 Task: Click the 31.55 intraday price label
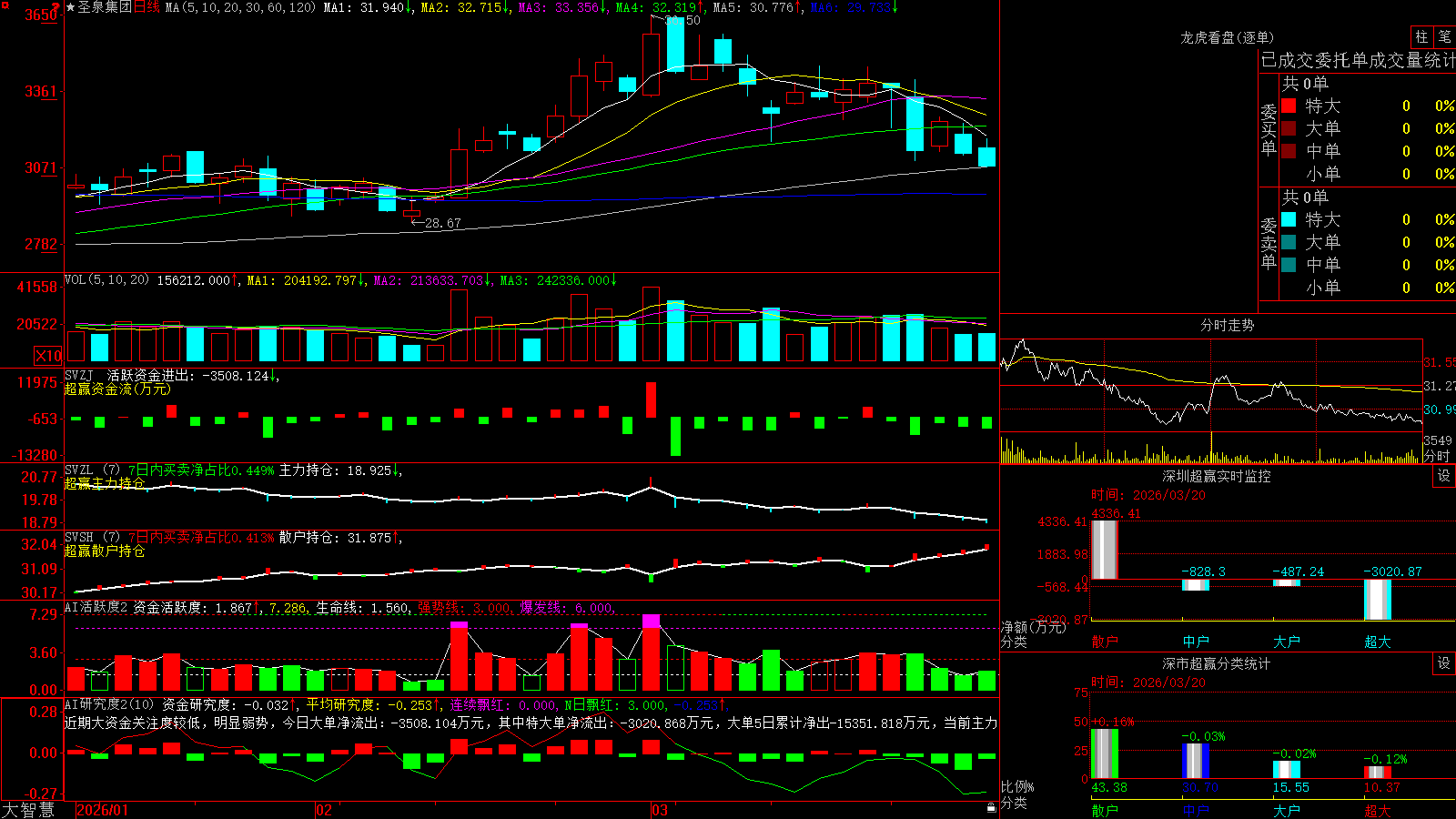[1440, 362]
